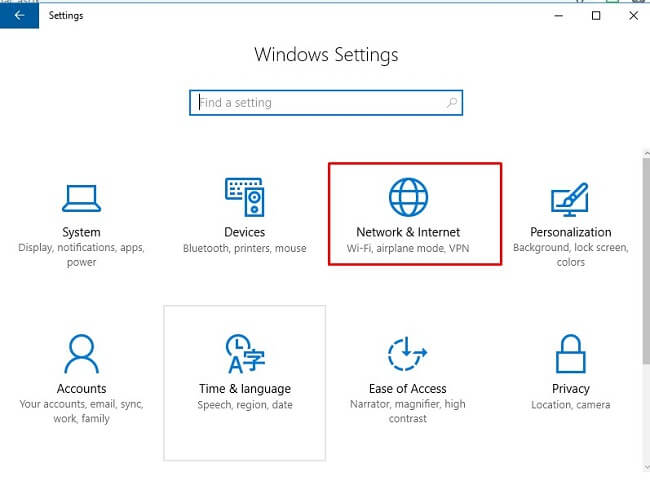650x485 pixels.
Task: Select the Network & Internet label
Action: [x=408, y=232]
